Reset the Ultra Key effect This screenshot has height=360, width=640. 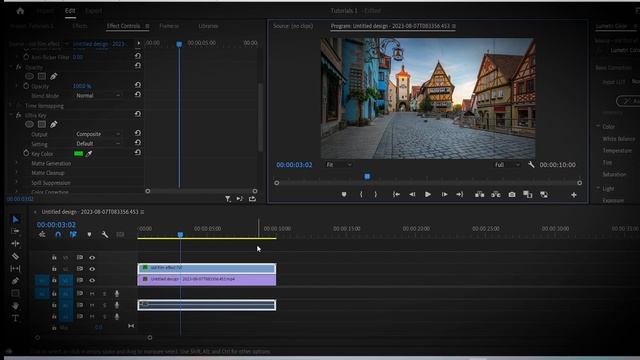(x=138, y=114)
